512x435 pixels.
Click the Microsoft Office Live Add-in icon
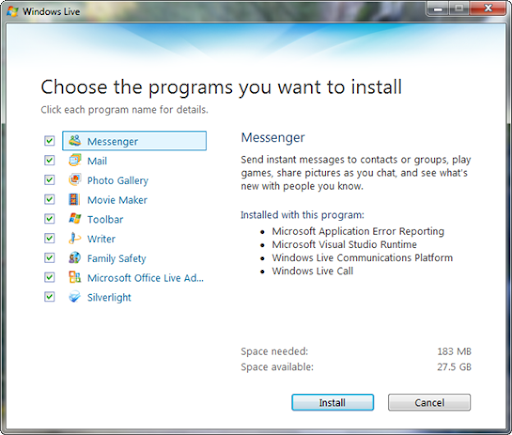[75, 277]
